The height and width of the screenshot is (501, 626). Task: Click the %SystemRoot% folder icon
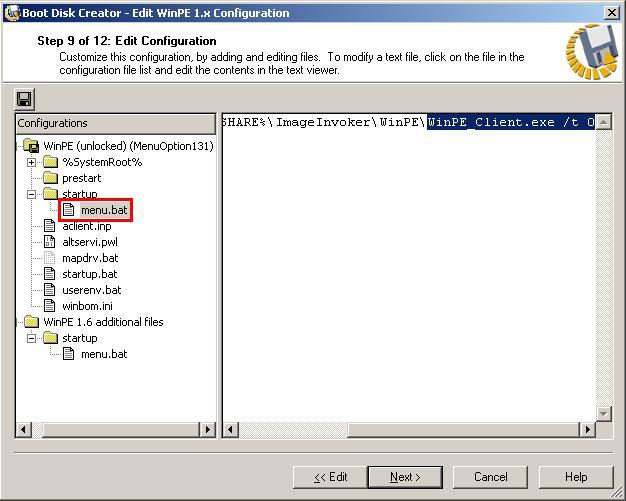[50, 162]
